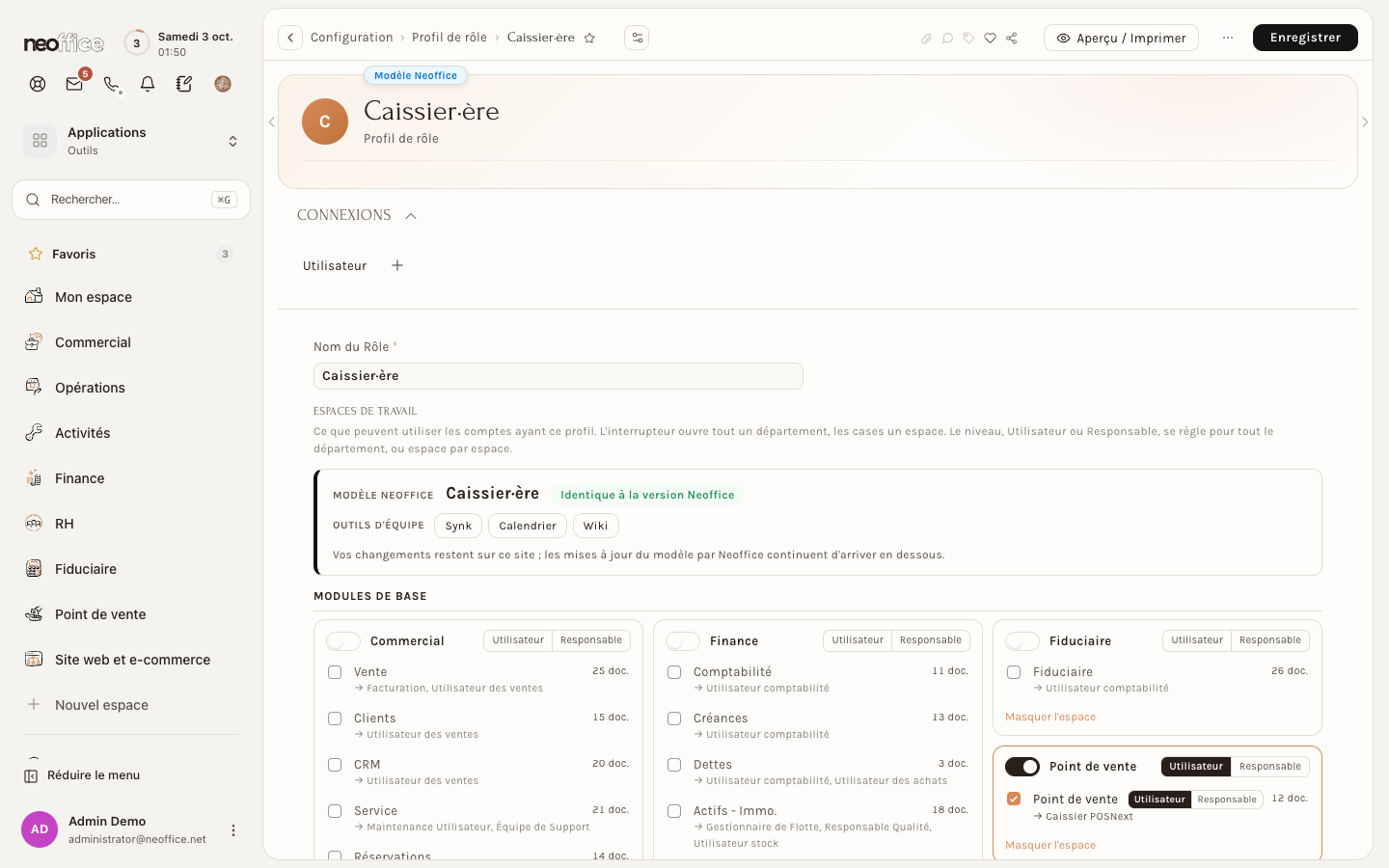Click Masquer l'espace under Point de vente
The image size is (1389, 868).
pyautogui.click(x=1050, y=846)
